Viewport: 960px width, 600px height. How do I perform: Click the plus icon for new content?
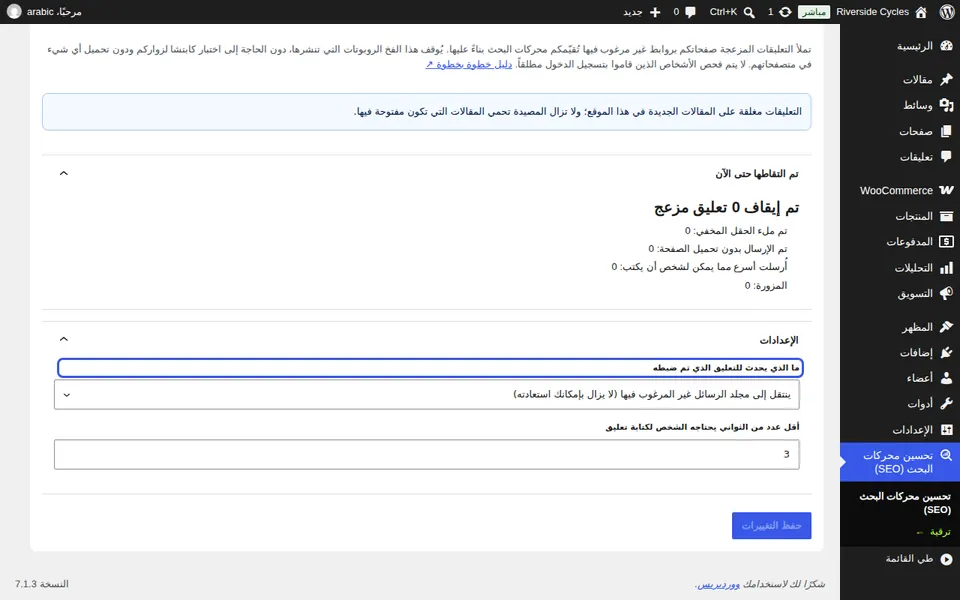(x=655, y=12)
